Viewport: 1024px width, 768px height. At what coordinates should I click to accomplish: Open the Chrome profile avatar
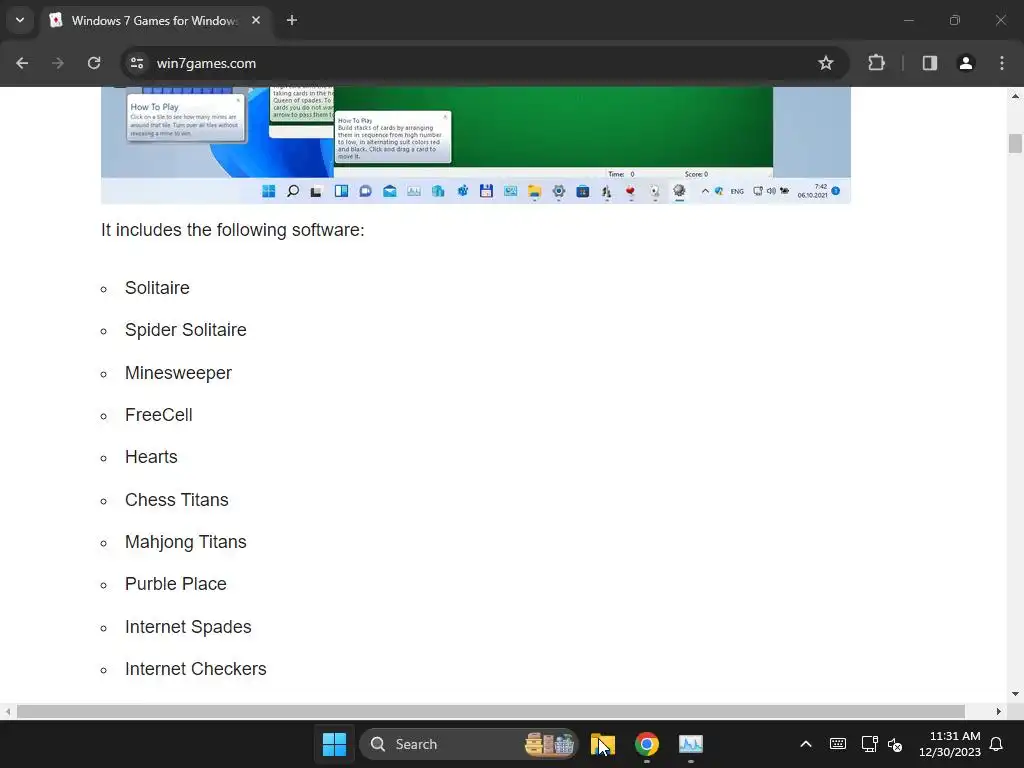966,63
